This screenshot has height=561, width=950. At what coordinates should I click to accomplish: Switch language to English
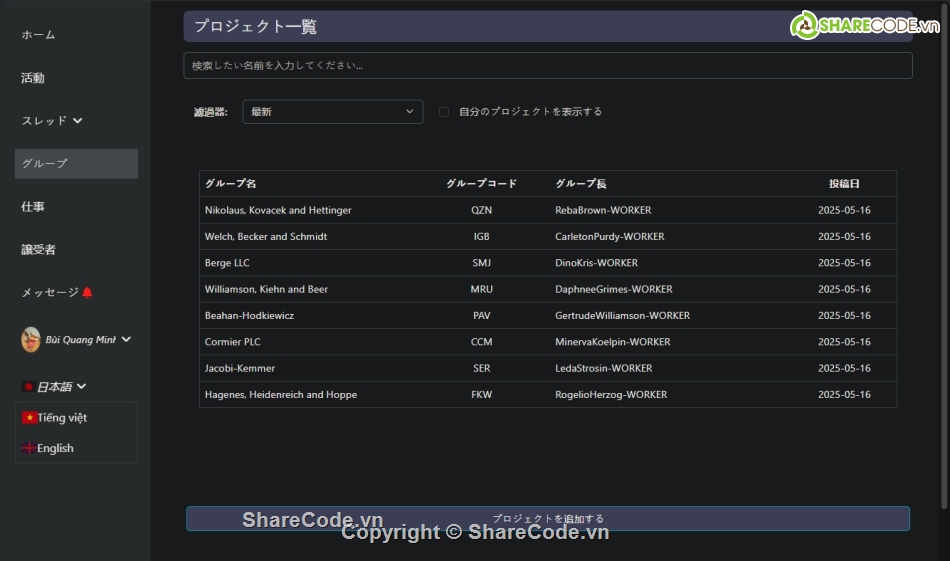[x=55, y=448]
